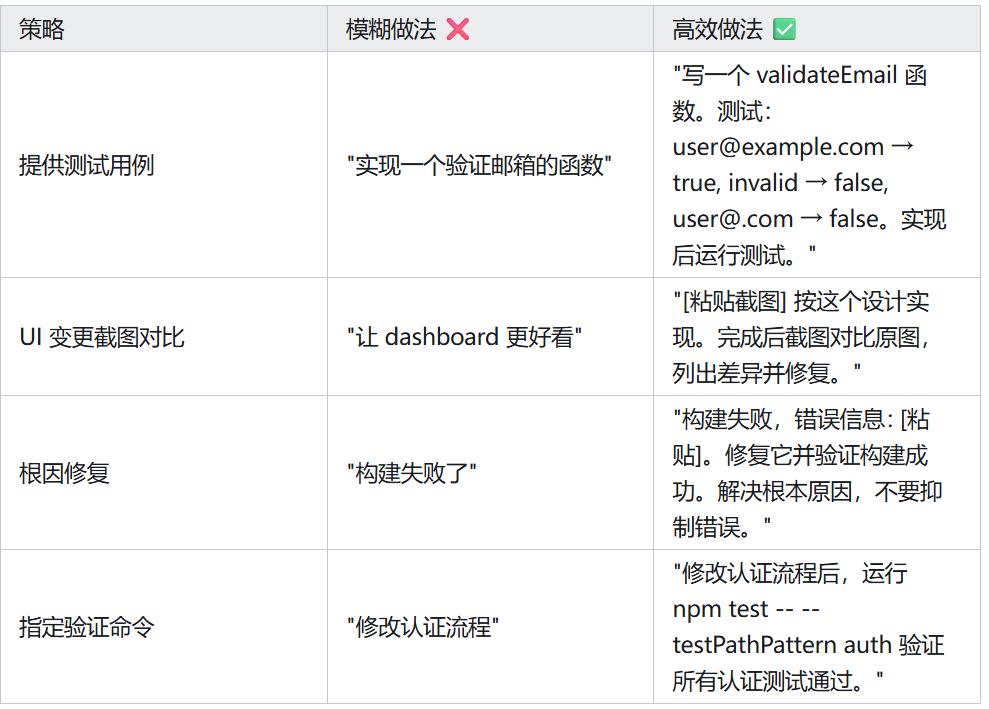Click the UI 变更截图对比 strategy cell

click(x=102, y=337)
